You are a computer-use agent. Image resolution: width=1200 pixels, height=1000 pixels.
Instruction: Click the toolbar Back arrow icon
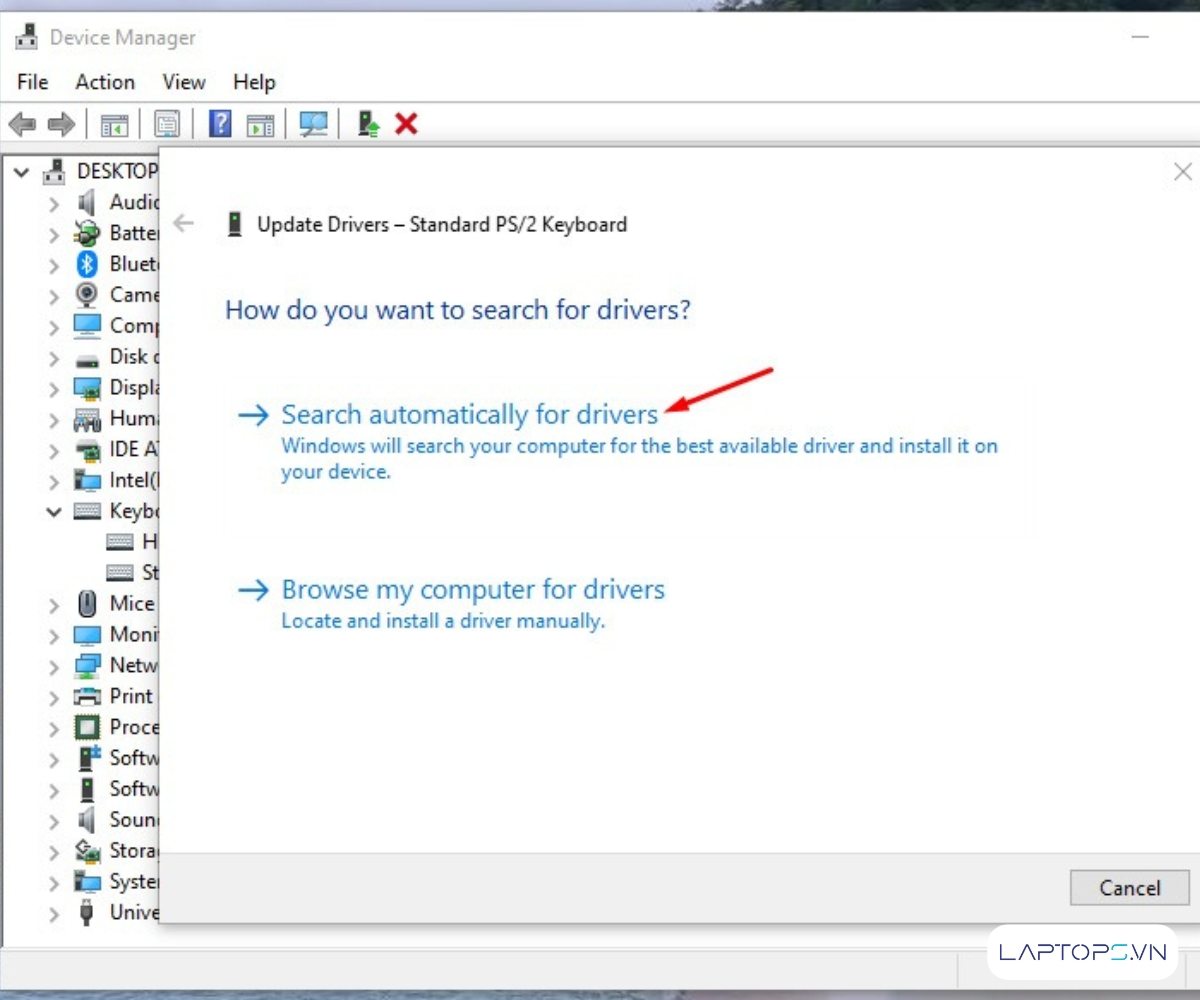click(22, 124)
